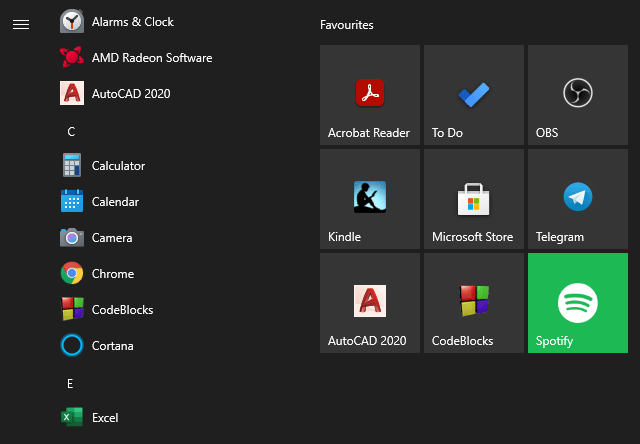Launch the Camera app via its icon
This screenshot has height=444, width=640.
[72, 237]
